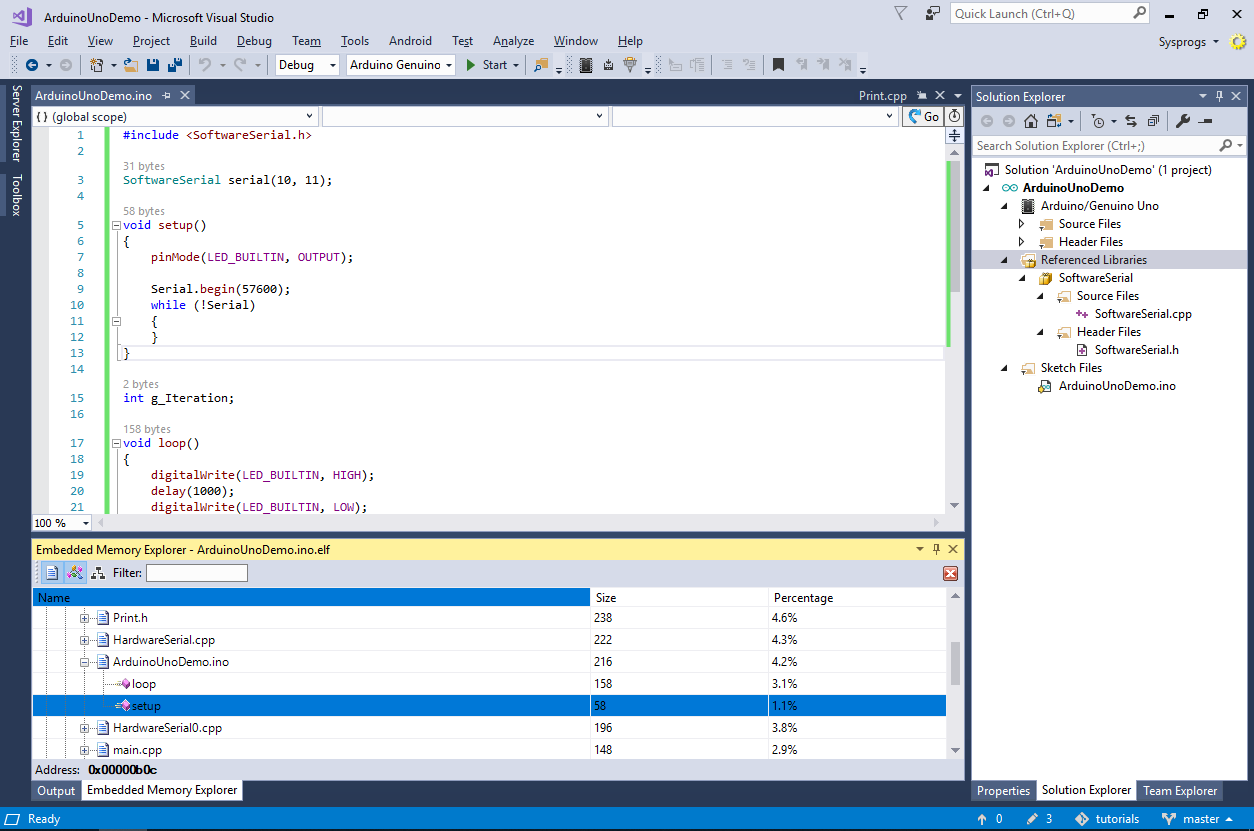
Task: Open the editor zoom 100 % dropdown
Action: pyautogui.click(x=62, y=523)
